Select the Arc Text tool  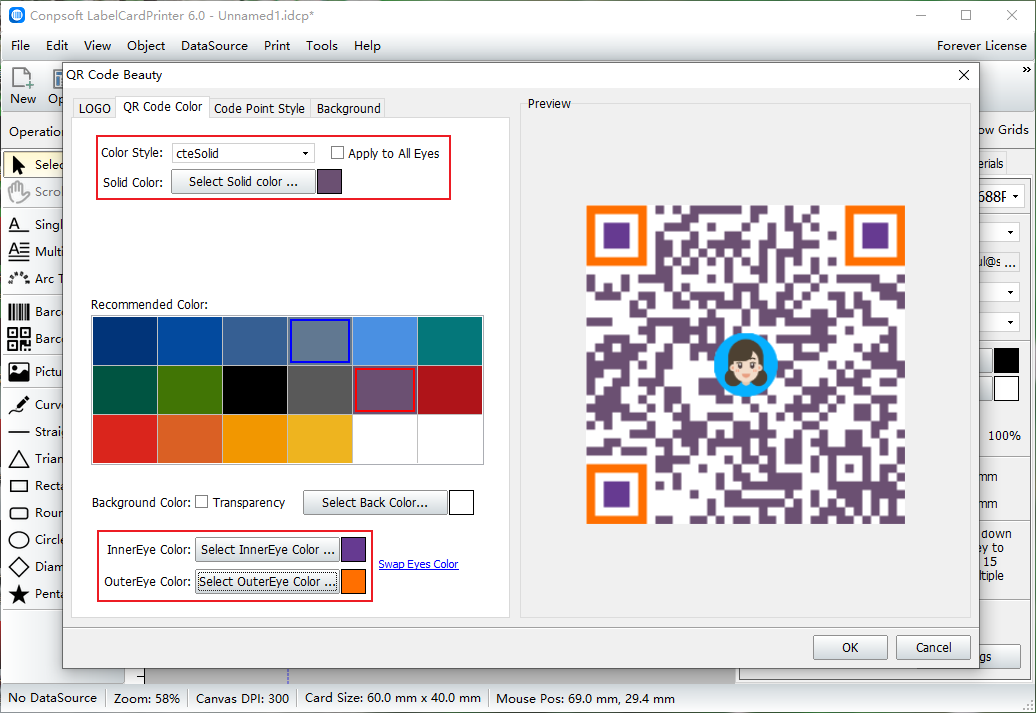coord(33,278)
